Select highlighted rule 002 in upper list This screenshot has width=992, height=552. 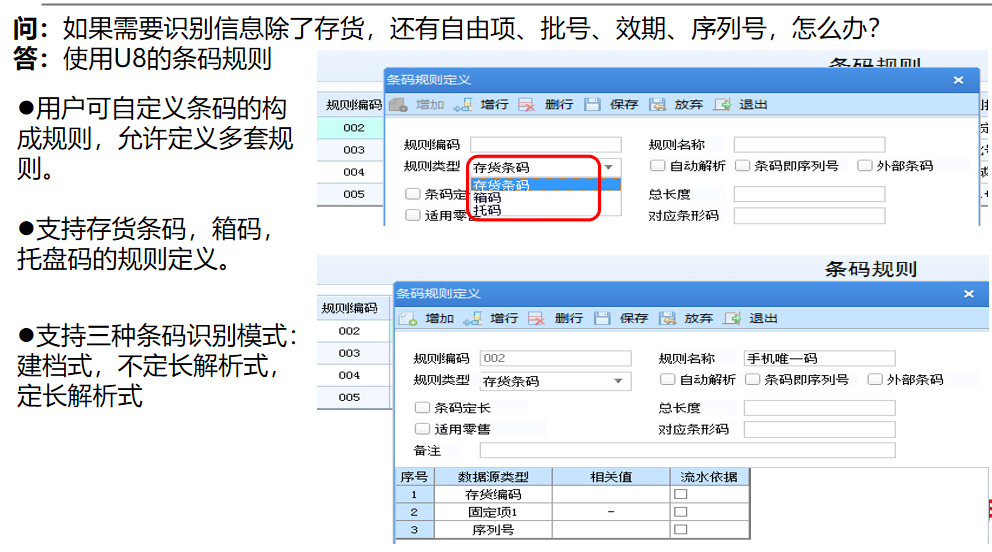click(351, 128)
